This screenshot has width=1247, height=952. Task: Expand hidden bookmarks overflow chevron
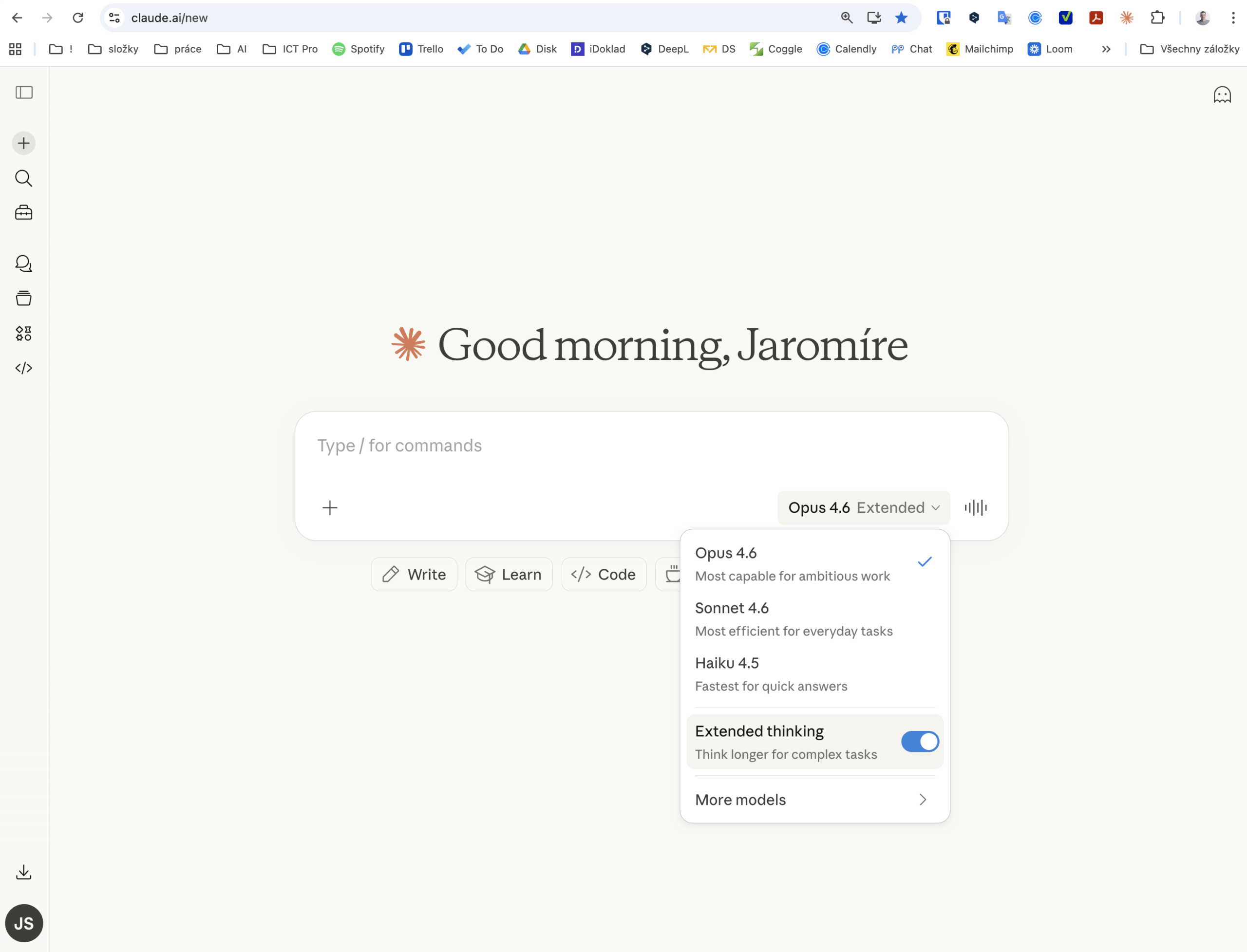[x=1106, y=49]
